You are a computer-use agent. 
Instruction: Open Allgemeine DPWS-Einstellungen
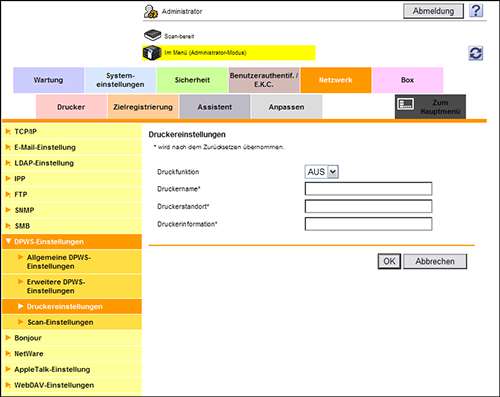pos(72,262)
